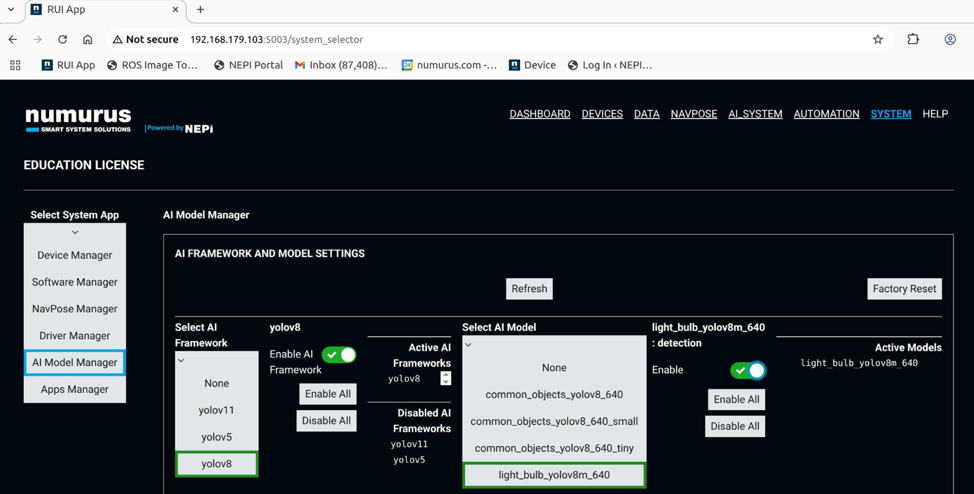Collapse the Select AI Framework chevron
The width and height of the screenshot is (974, 494).
[181, 361]
